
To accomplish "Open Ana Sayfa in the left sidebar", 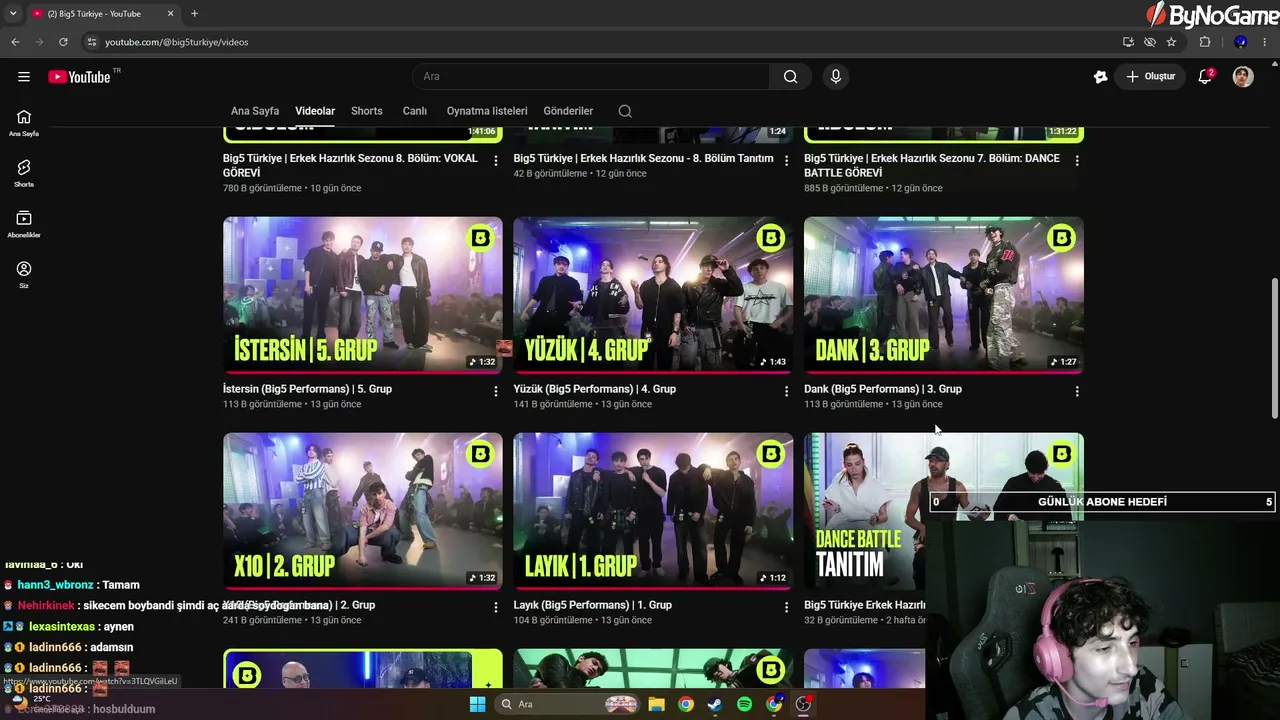I will [x=24, y=123].
